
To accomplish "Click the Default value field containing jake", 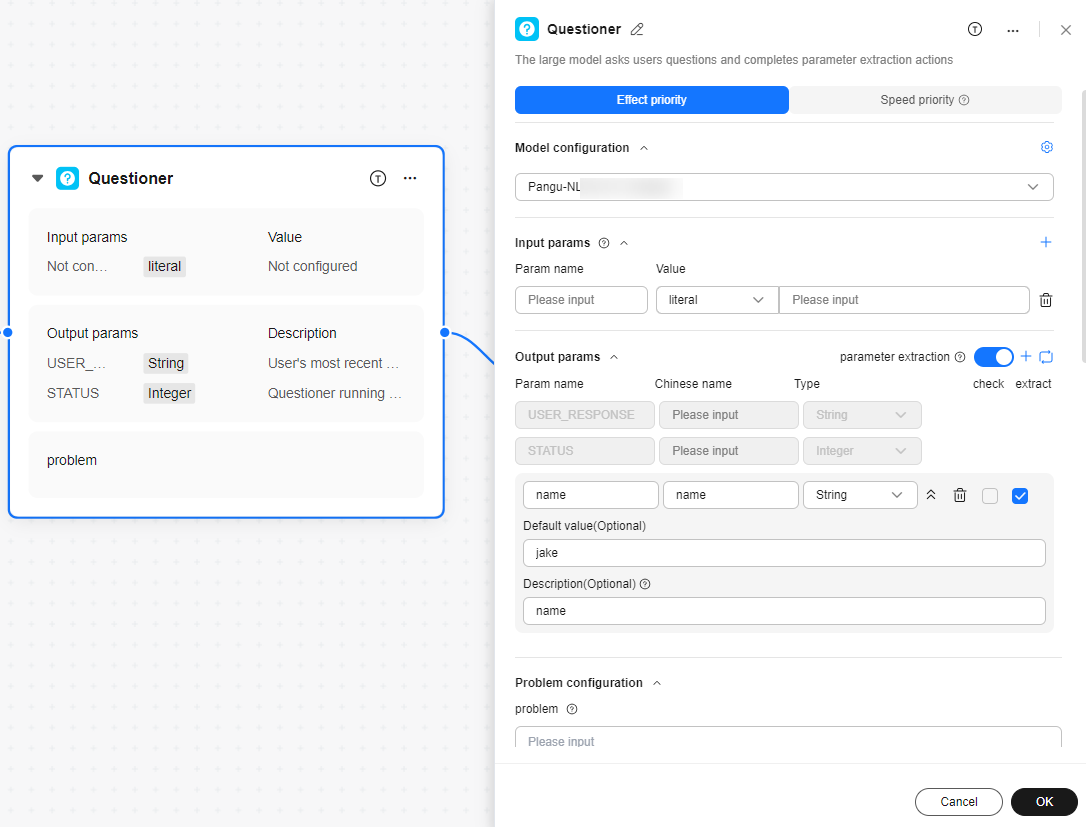I will (x=783, y=553).
